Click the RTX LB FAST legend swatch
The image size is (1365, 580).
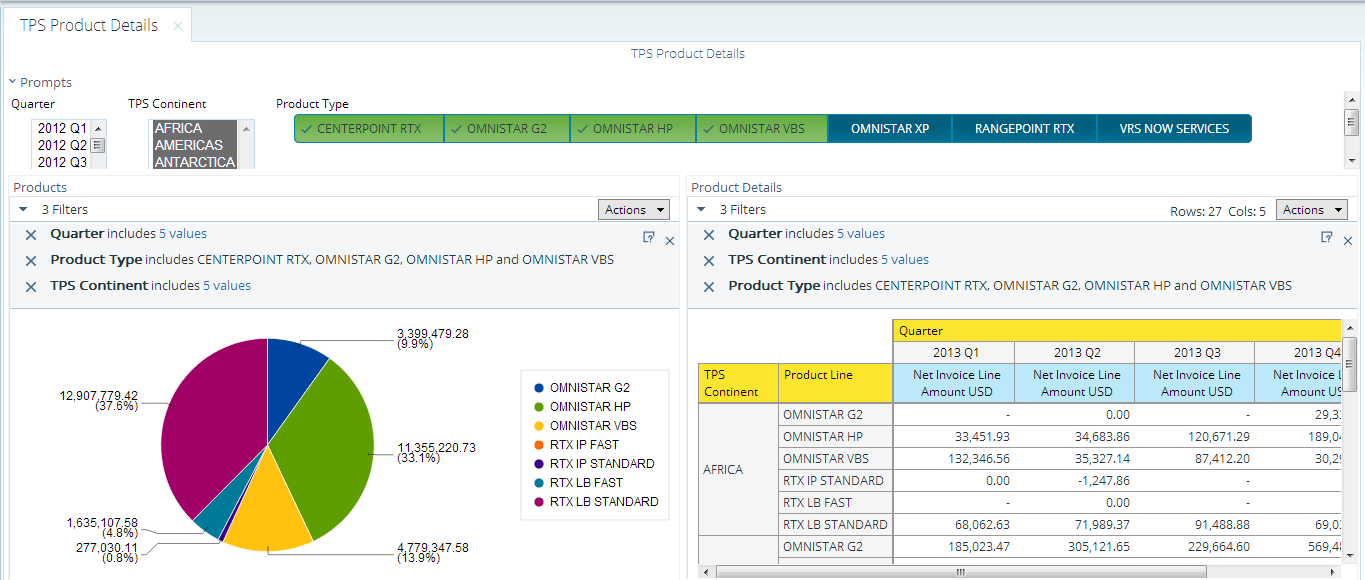click(x=539, y=483)
